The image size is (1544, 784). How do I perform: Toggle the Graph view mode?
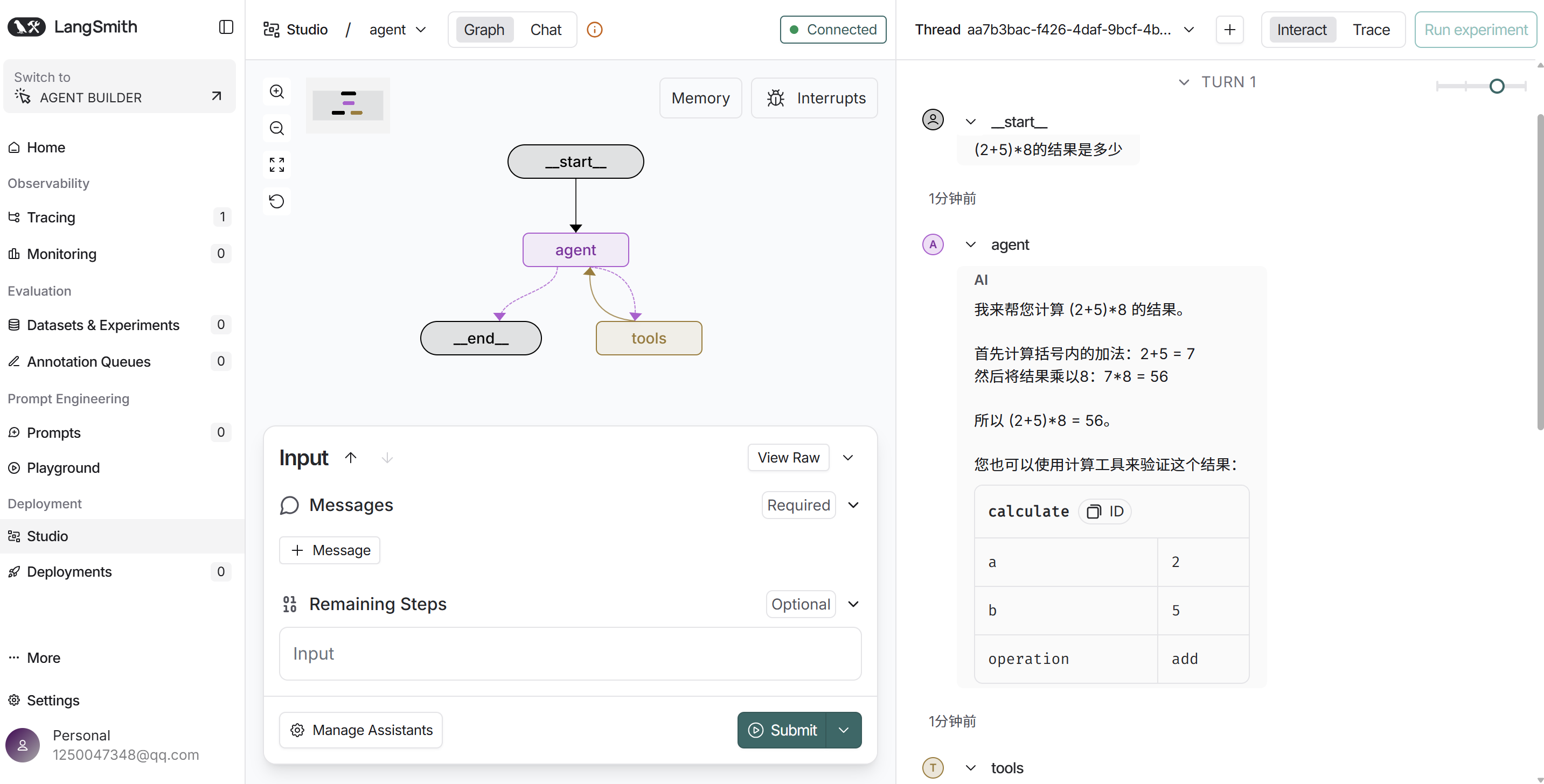point(484,30)
